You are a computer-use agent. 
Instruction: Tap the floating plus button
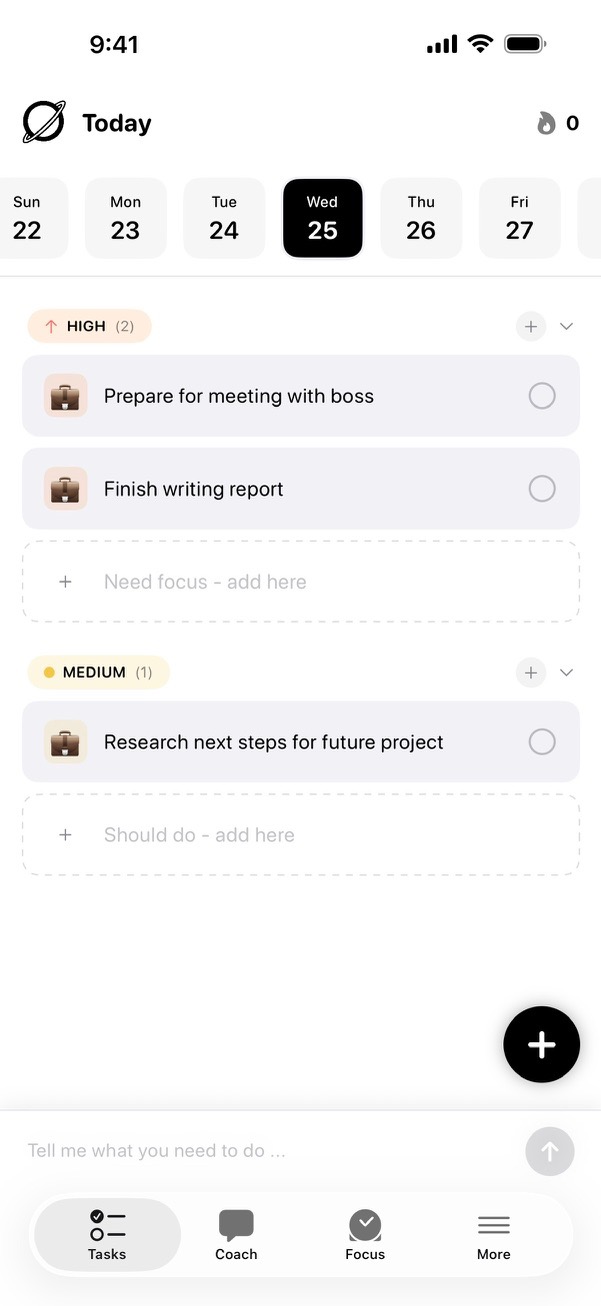(x=541, y=1044)
